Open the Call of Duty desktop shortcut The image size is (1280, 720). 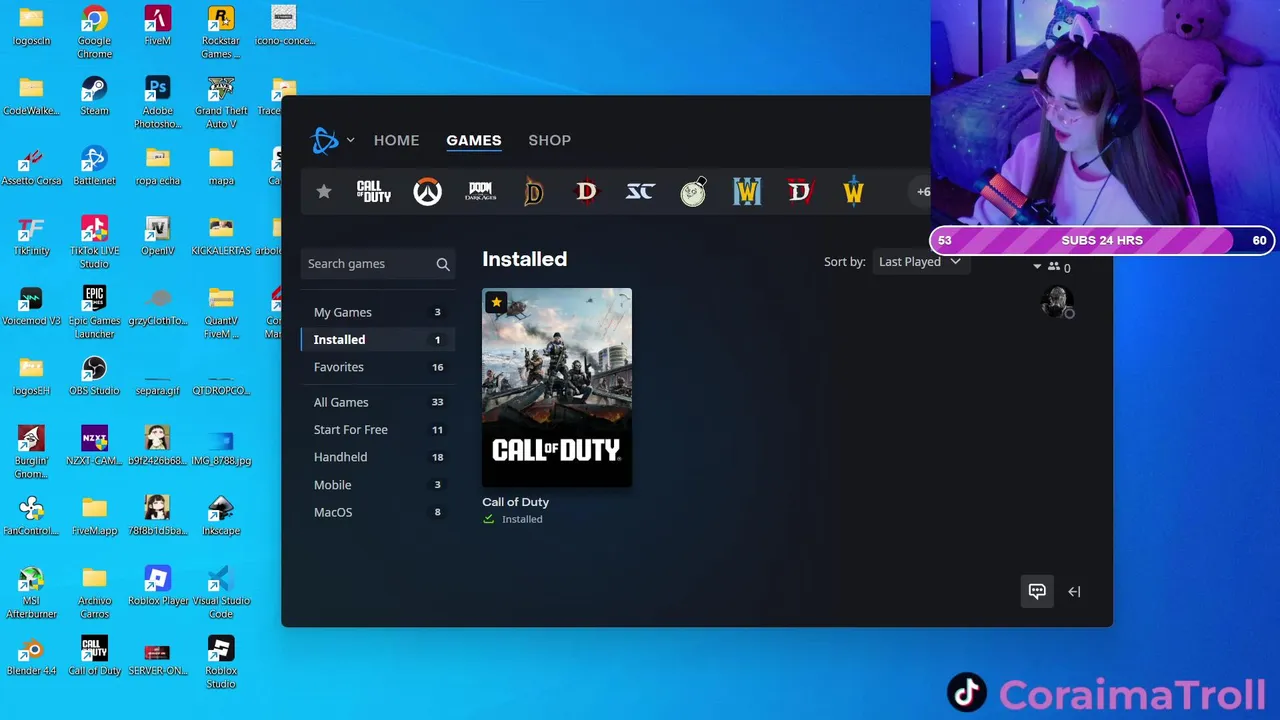pos(94,657)
